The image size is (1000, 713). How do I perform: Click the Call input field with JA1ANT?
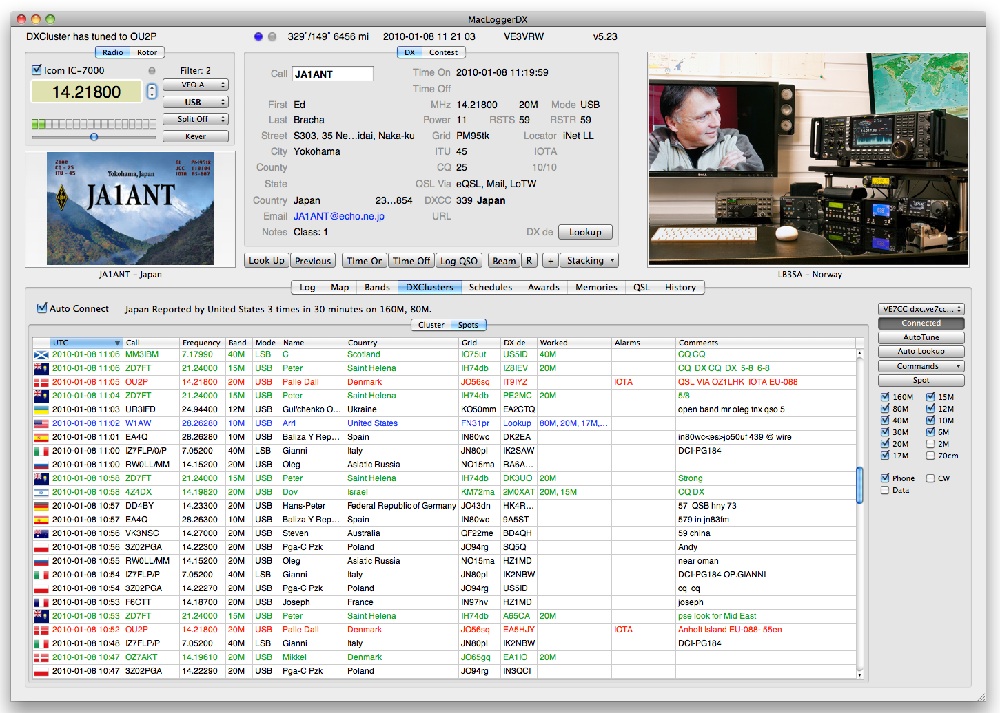332,74
